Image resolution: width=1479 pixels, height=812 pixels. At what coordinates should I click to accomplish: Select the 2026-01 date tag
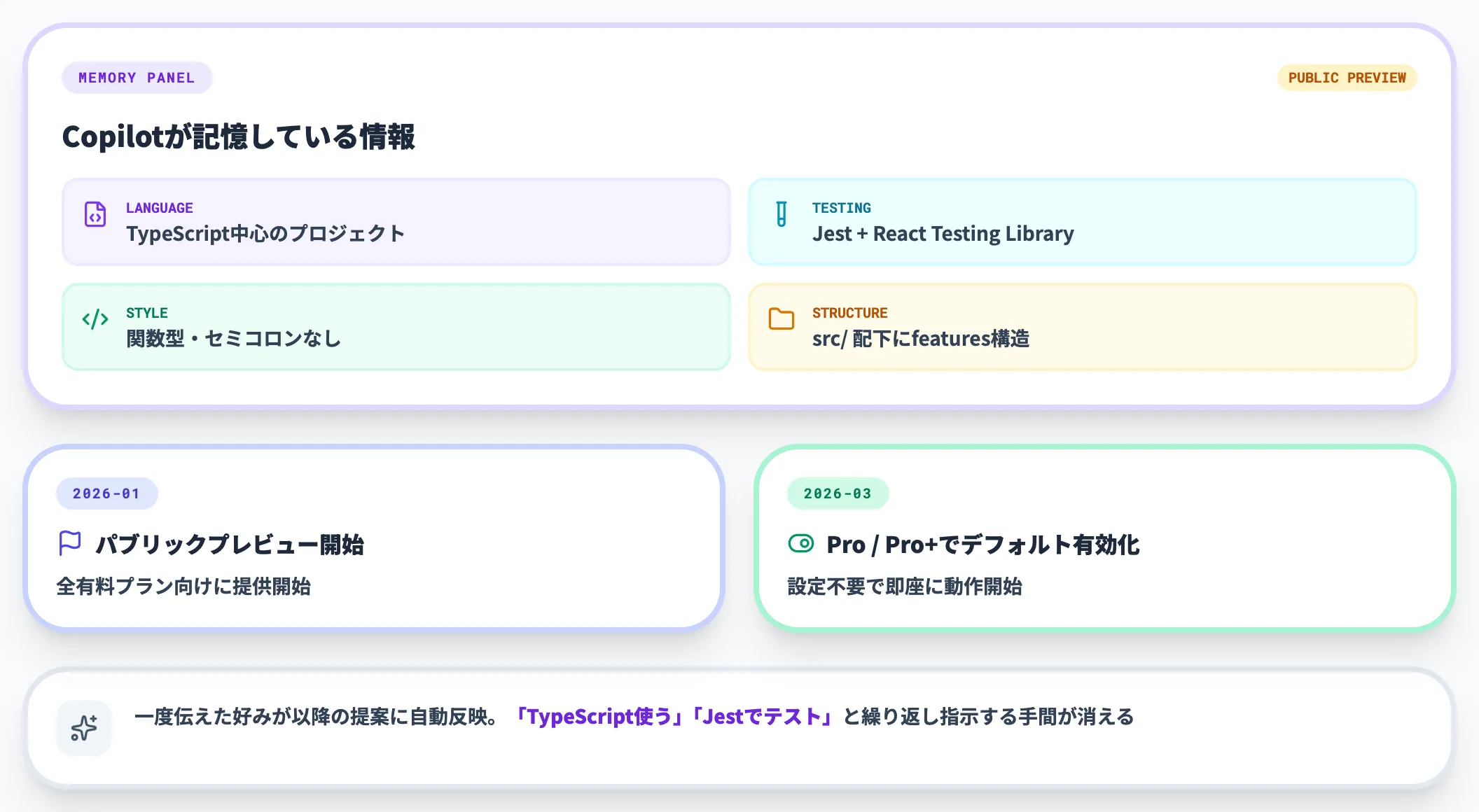(x=106, y=493)
